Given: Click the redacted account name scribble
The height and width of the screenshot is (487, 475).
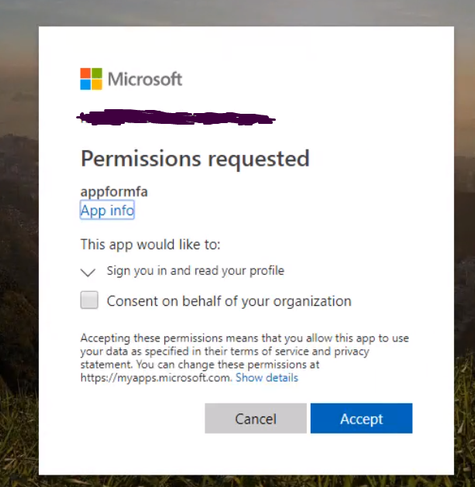Looking at the screenshot, I should pyautogui.click(x=176, y=117).
